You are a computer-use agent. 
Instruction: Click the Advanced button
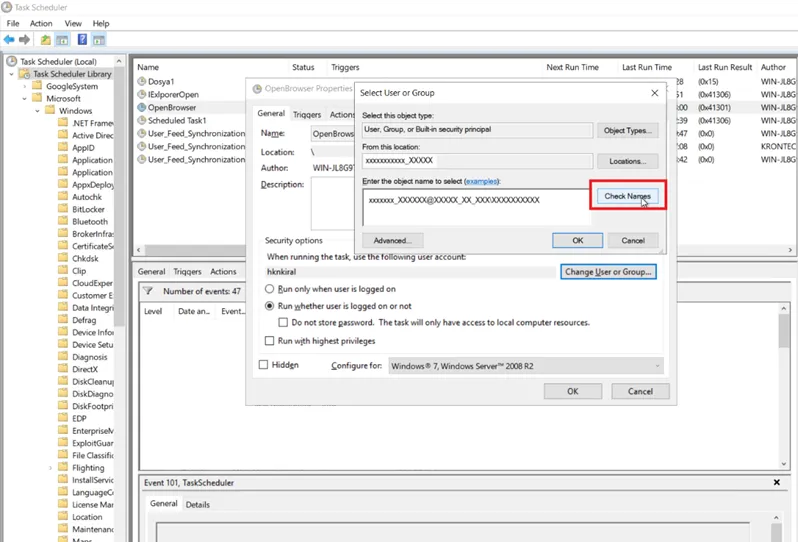pos(392,240)
